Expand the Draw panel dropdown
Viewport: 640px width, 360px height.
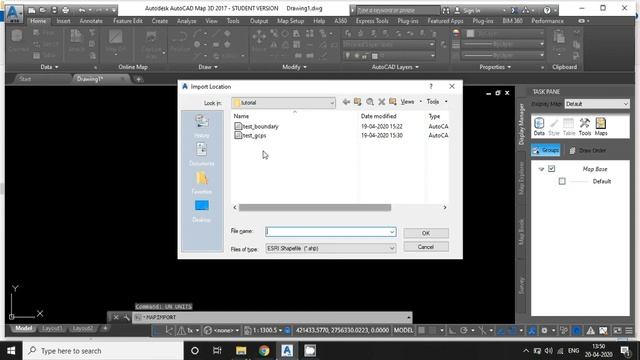pyautogui.click(x=208, y=67)
